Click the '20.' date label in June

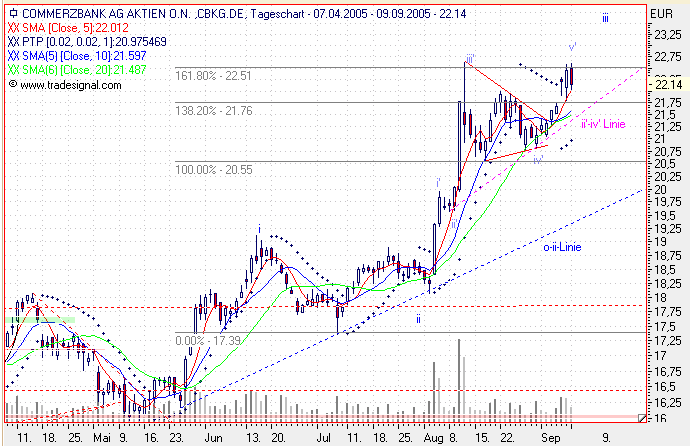pos(279,438)
